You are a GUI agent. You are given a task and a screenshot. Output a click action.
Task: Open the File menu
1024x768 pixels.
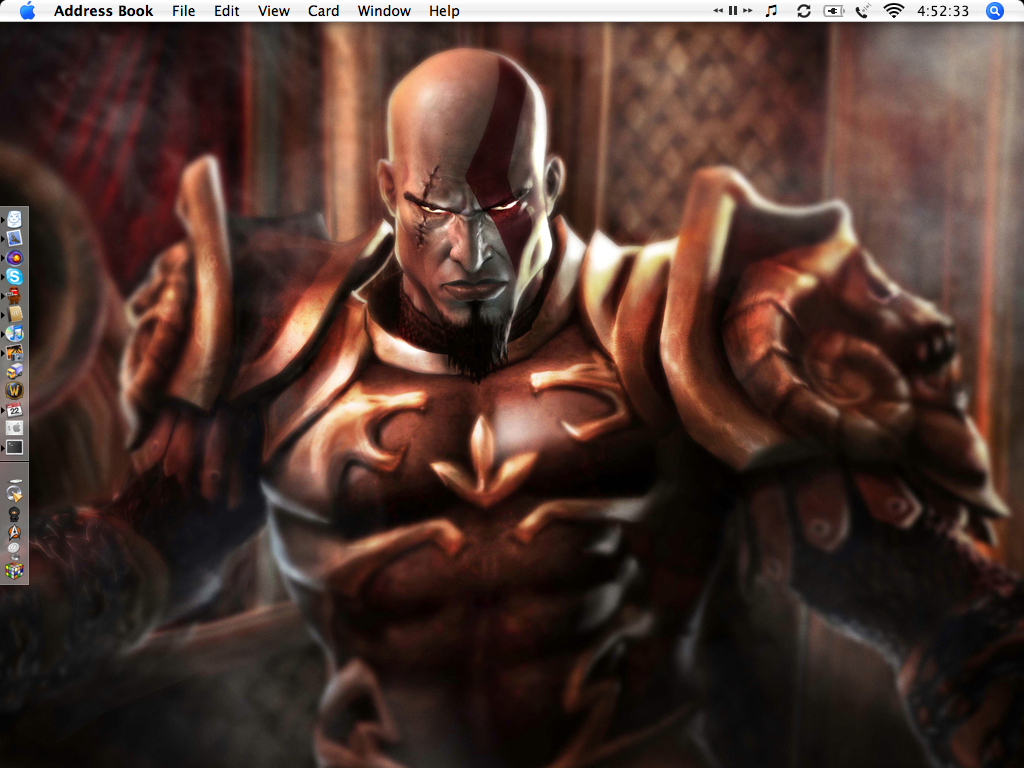tap(183, 11)
